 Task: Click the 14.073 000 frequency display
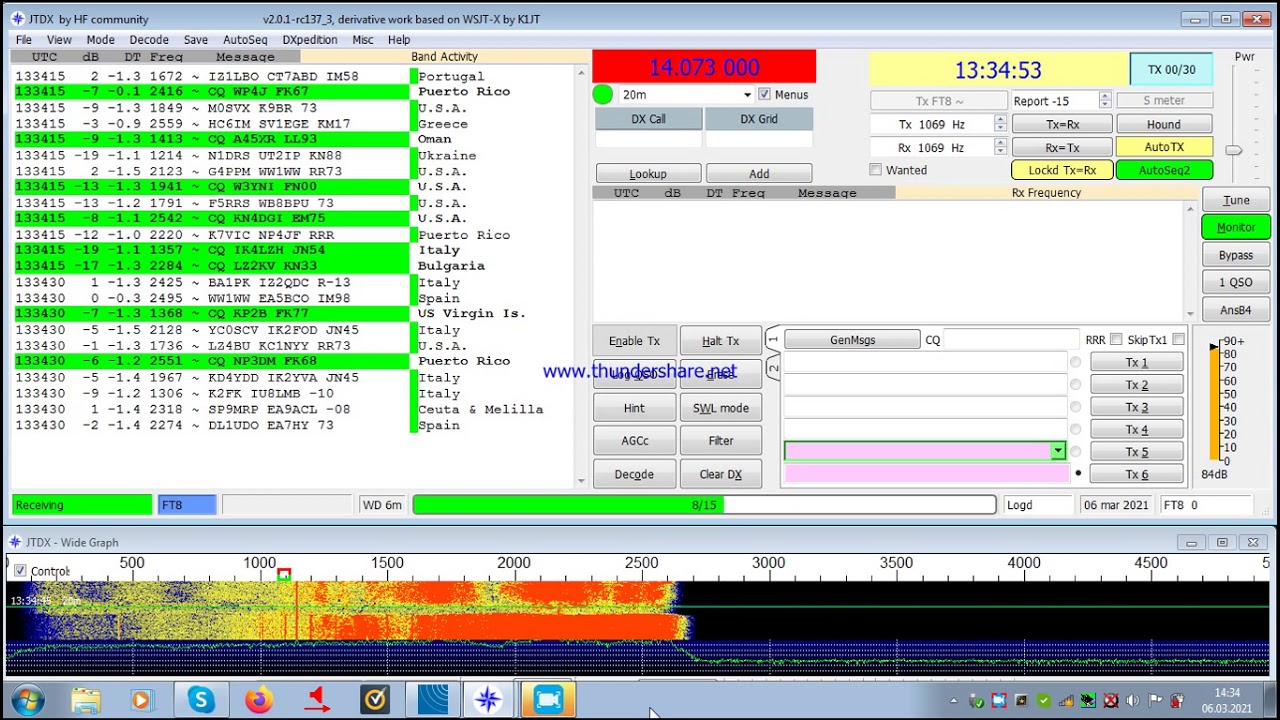tap(704, 67)
